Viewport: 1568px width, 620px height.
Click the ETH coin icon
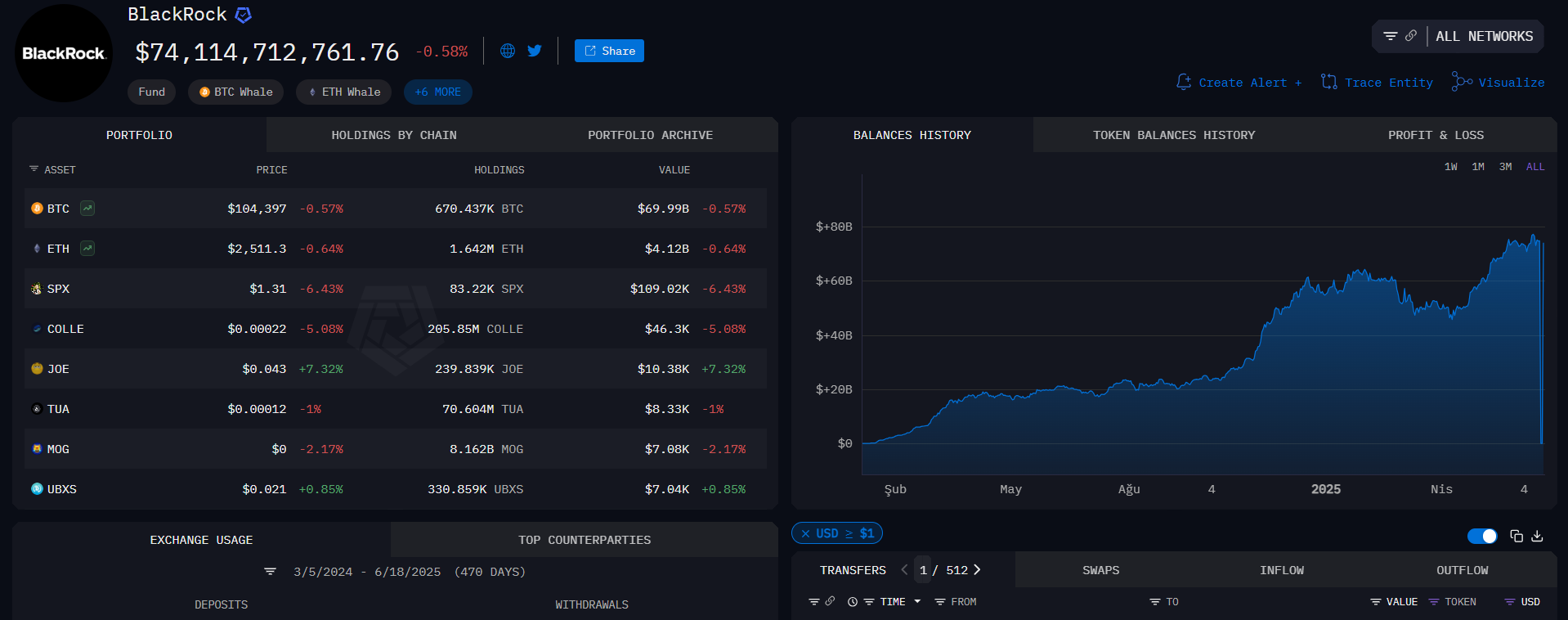pos(37,248)
